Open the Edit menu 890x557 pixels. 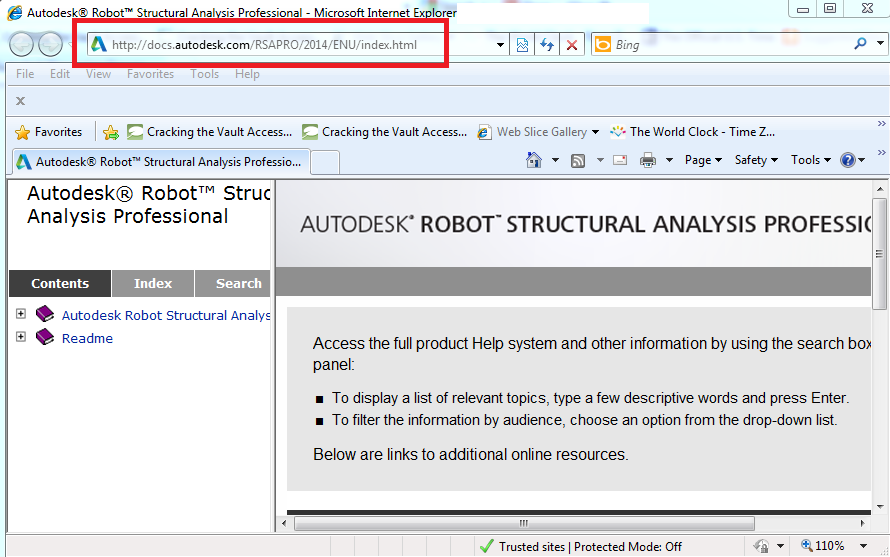(x=60, y=74)
